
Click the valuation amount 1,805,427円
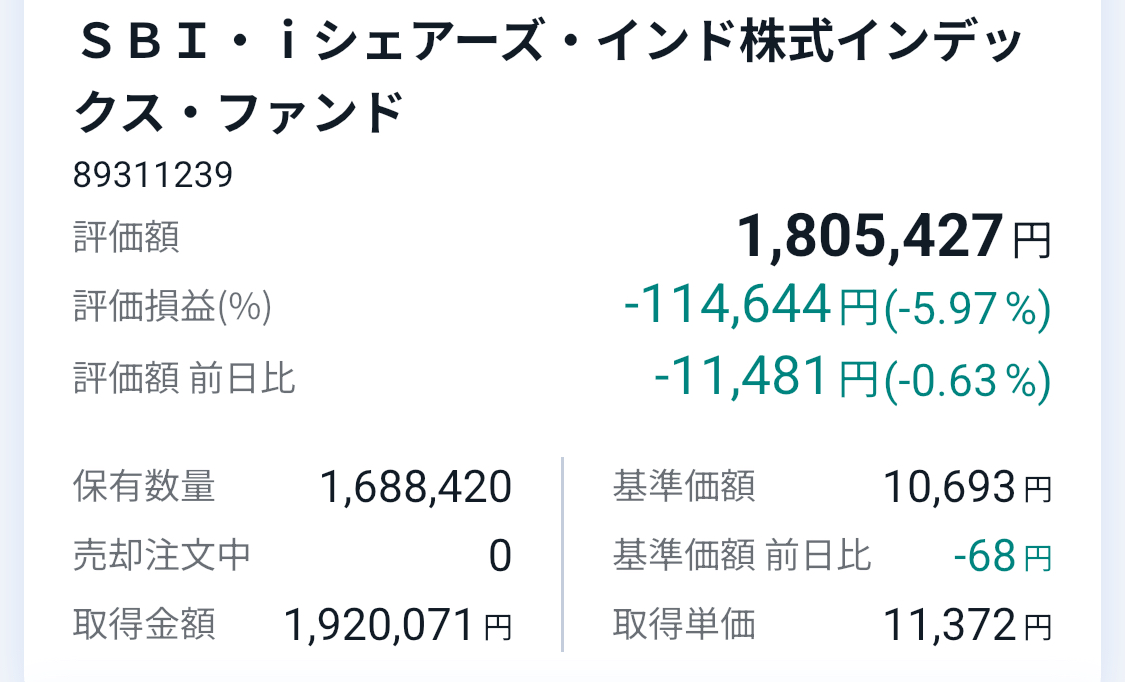(x=893, y=239)
